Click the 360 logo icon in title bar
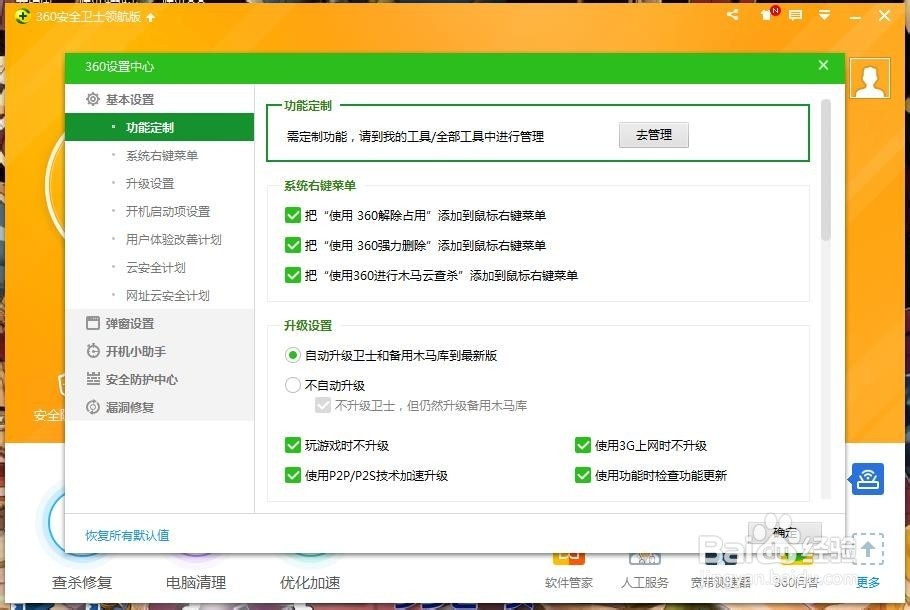 (22, 16)
